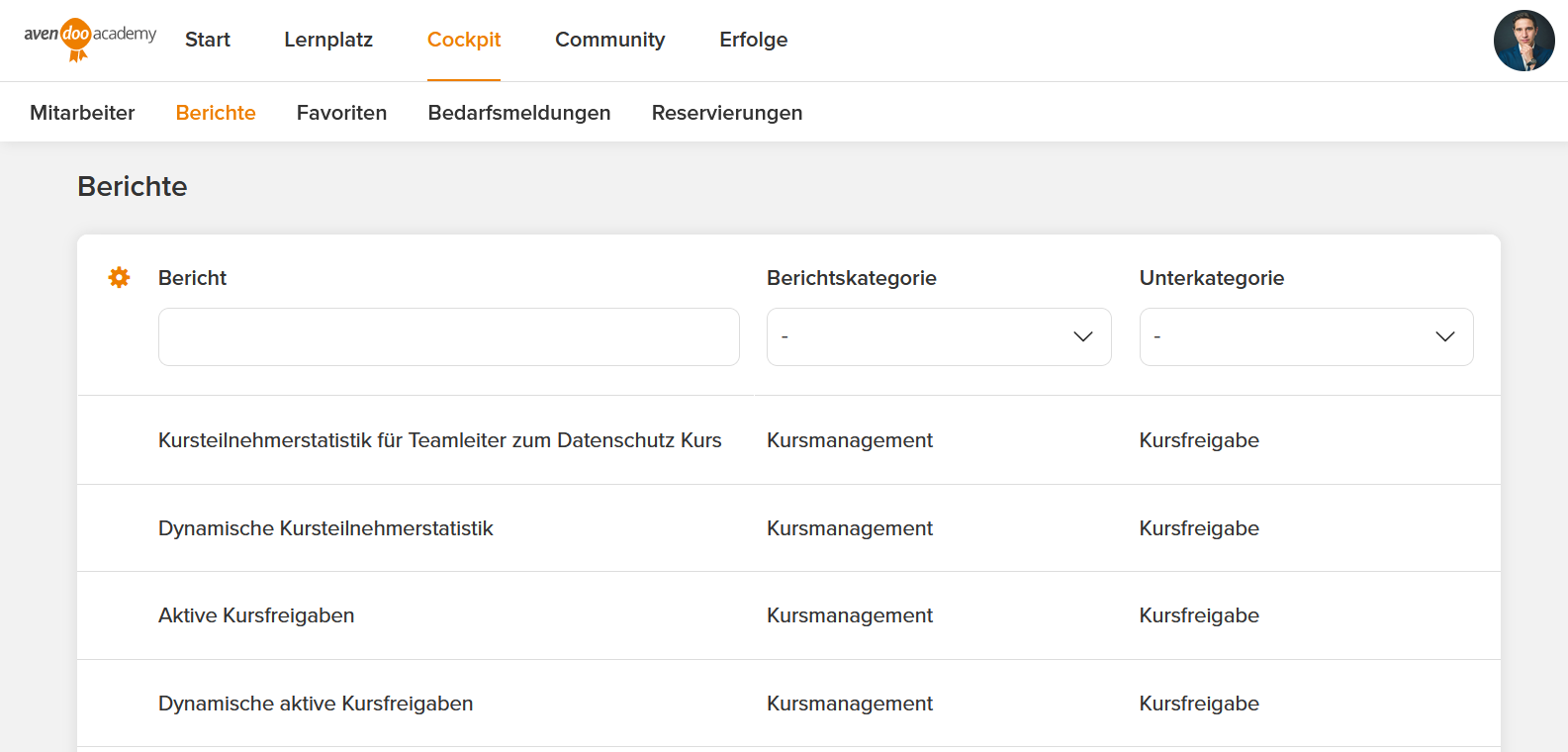Select the Berichte sub-tab
The height and width of the screenshot is (752, 1568).
216,113
